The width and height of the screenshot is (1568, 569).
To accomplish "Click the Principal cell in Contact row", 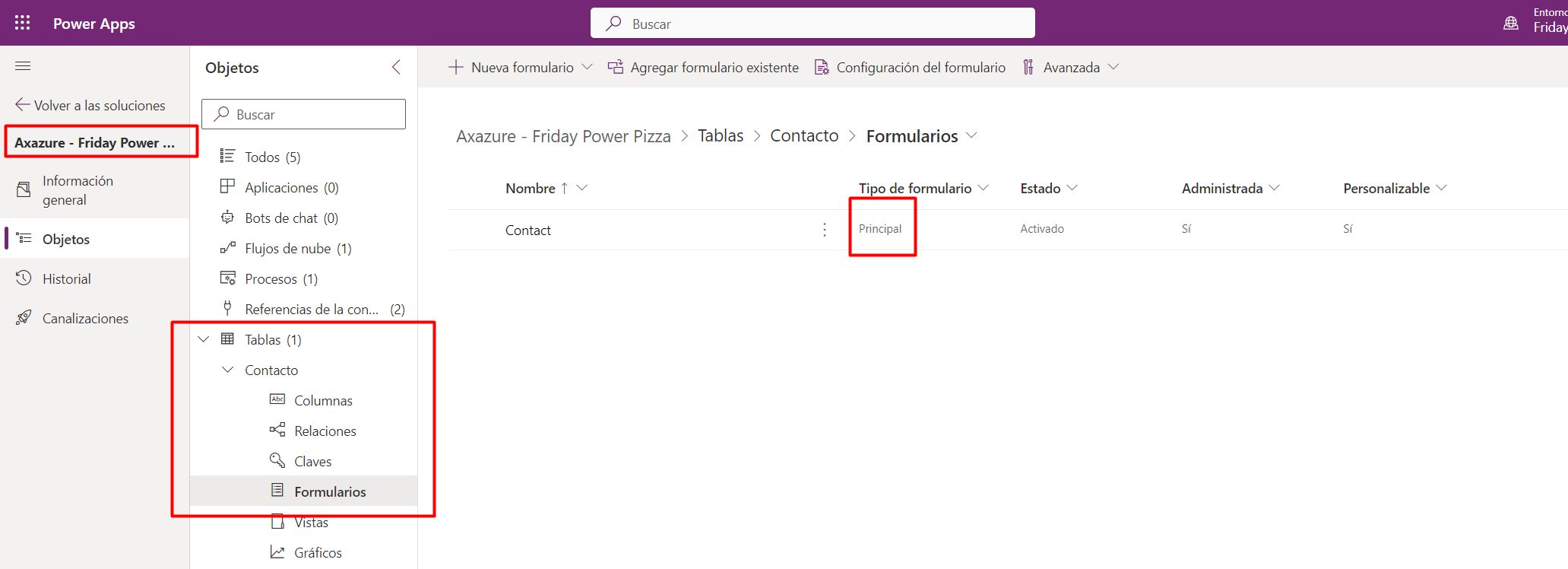I will (x=880, y=229).
